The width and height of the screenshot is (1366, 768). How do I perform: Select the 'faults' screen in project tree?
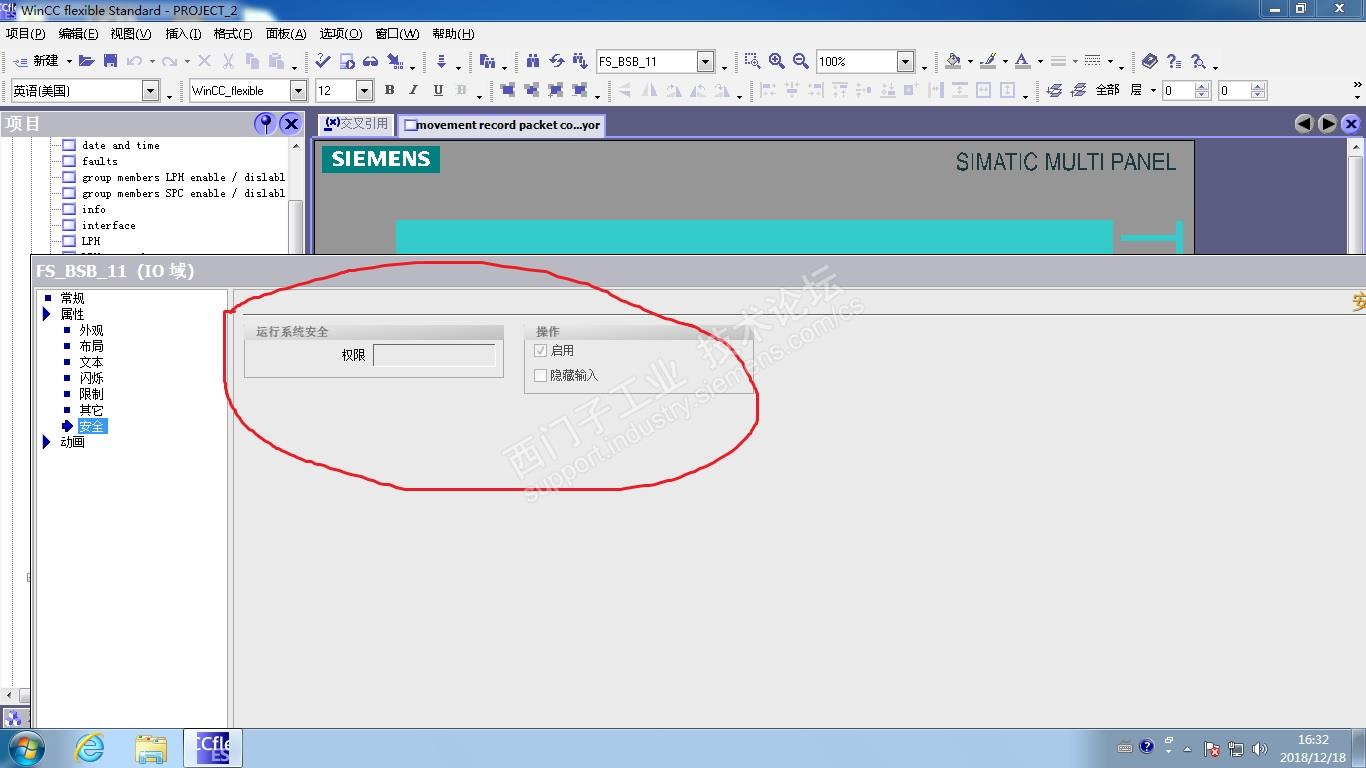pyautogui.click(x=100, y=161)
